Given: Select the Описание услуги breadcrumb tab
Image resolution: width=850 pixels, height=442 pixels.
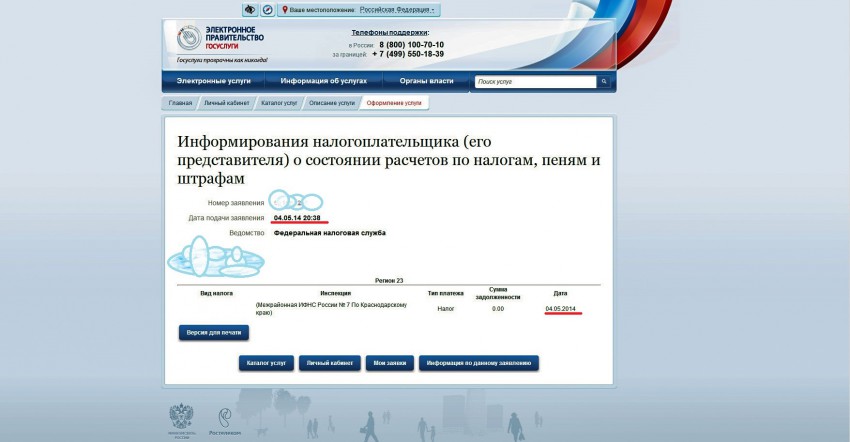Looking at the screenshot, I should click(x=332, y=103).
